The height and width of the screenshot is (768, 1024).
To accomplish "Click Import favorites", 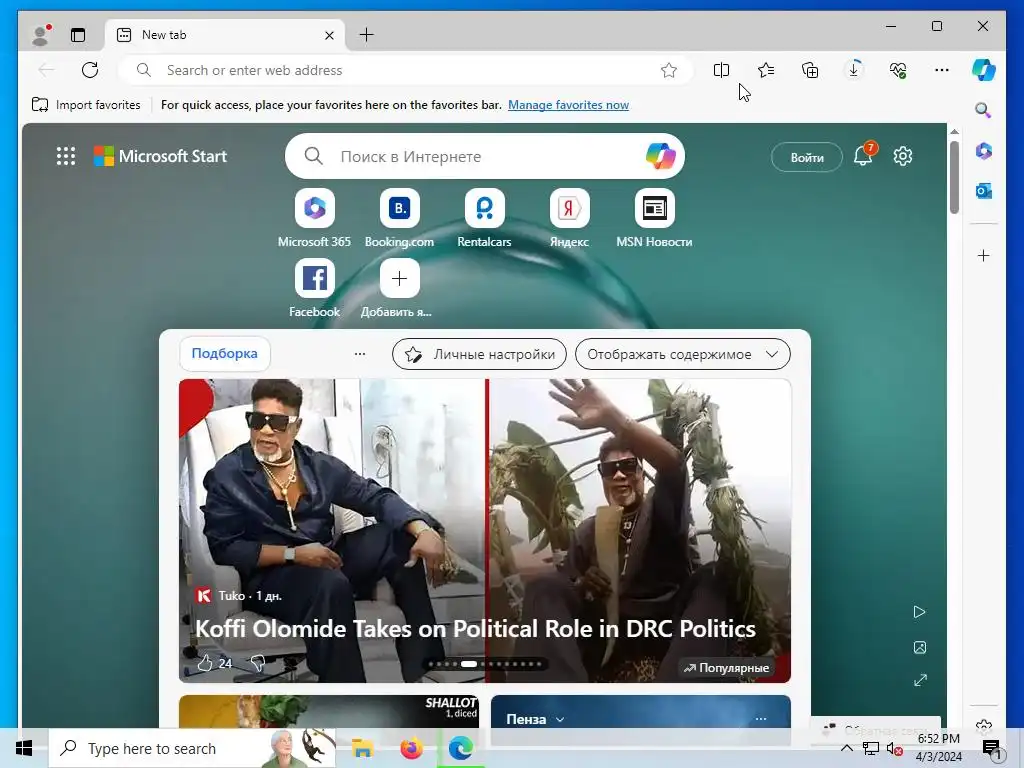I will point(86,104).
